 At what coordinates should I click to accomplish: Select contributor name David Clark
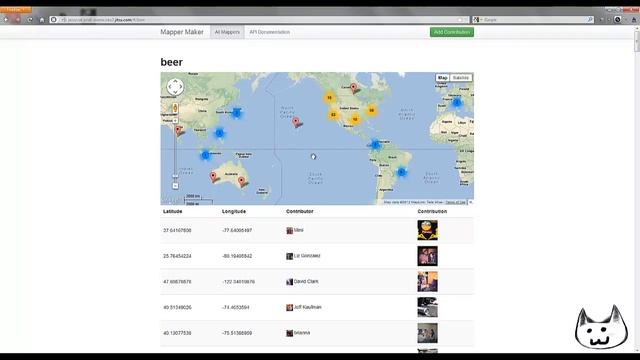click(306, 282)
